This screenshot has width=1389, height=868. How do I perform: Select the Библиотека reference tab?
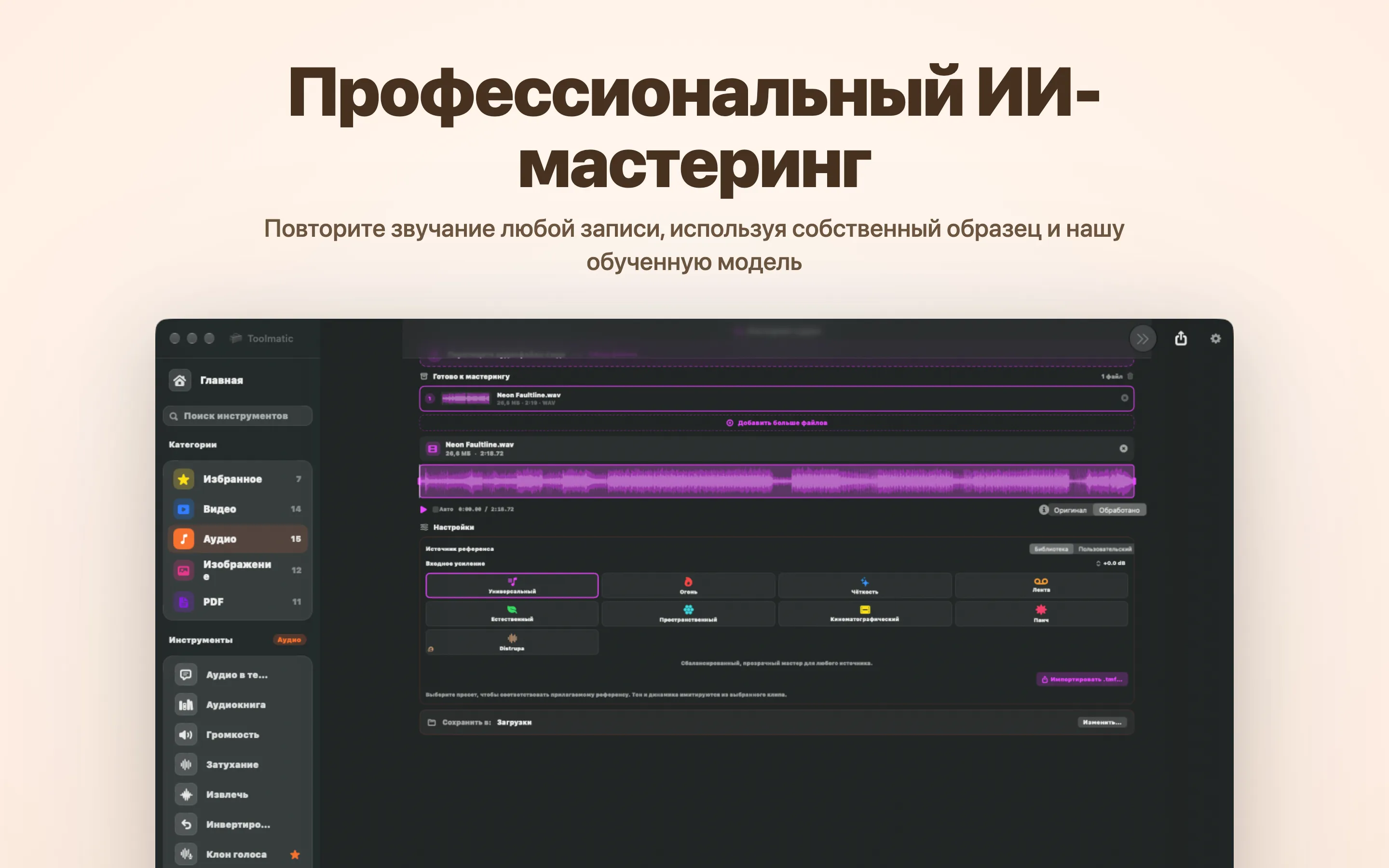coord(1050,549)
